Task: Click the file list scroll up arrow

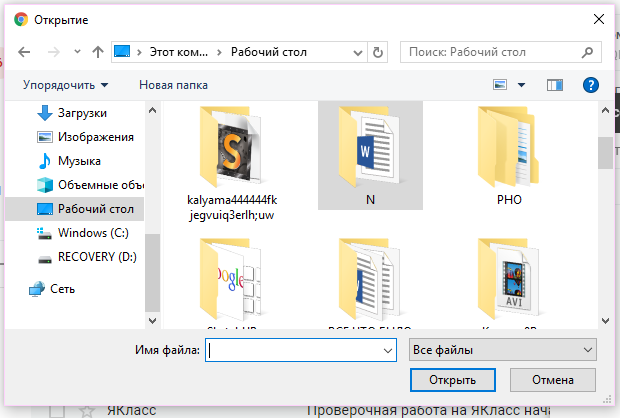Action: (x=605, y=111)
